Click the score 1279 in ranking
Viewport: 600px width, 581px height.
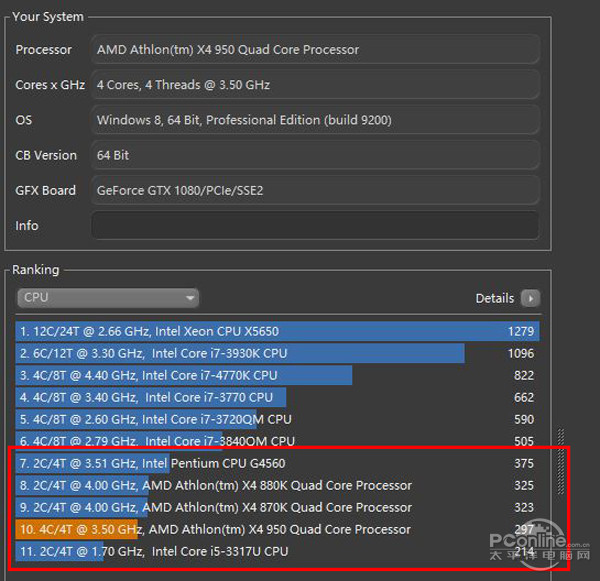pos(521,331)
